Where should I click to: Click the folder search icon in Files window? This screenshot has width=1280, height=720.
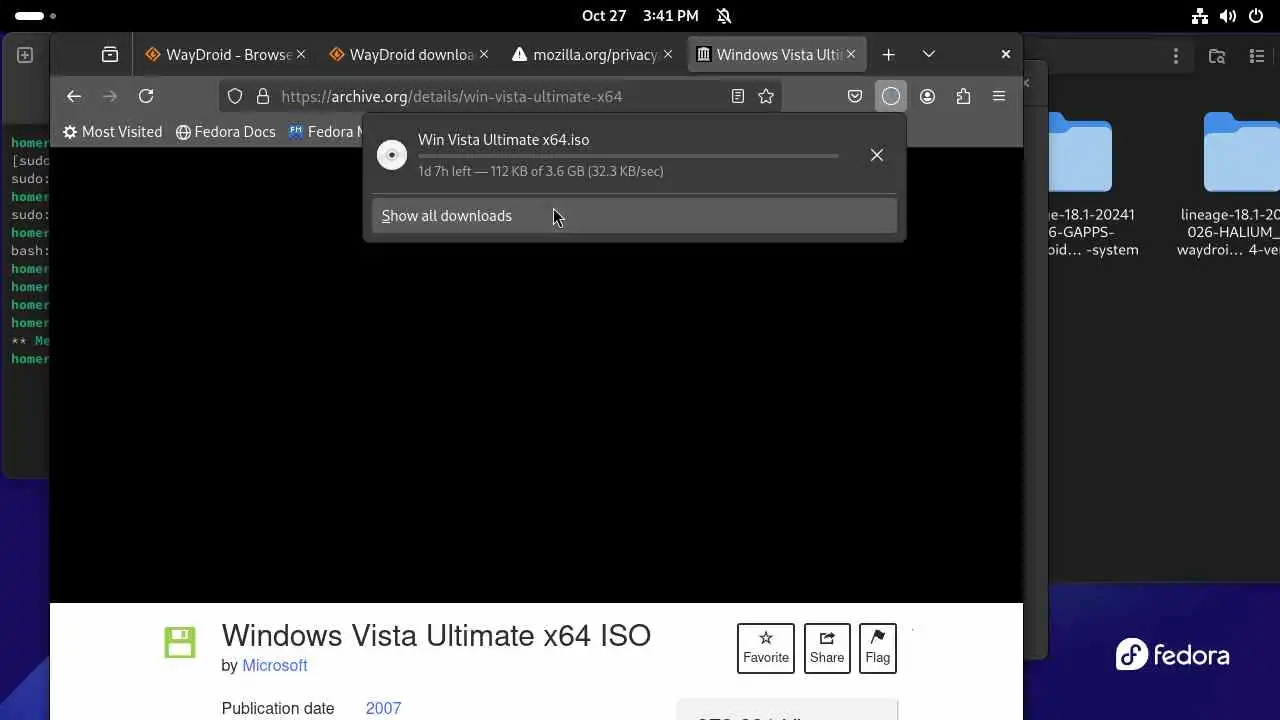pos(1217,57)
